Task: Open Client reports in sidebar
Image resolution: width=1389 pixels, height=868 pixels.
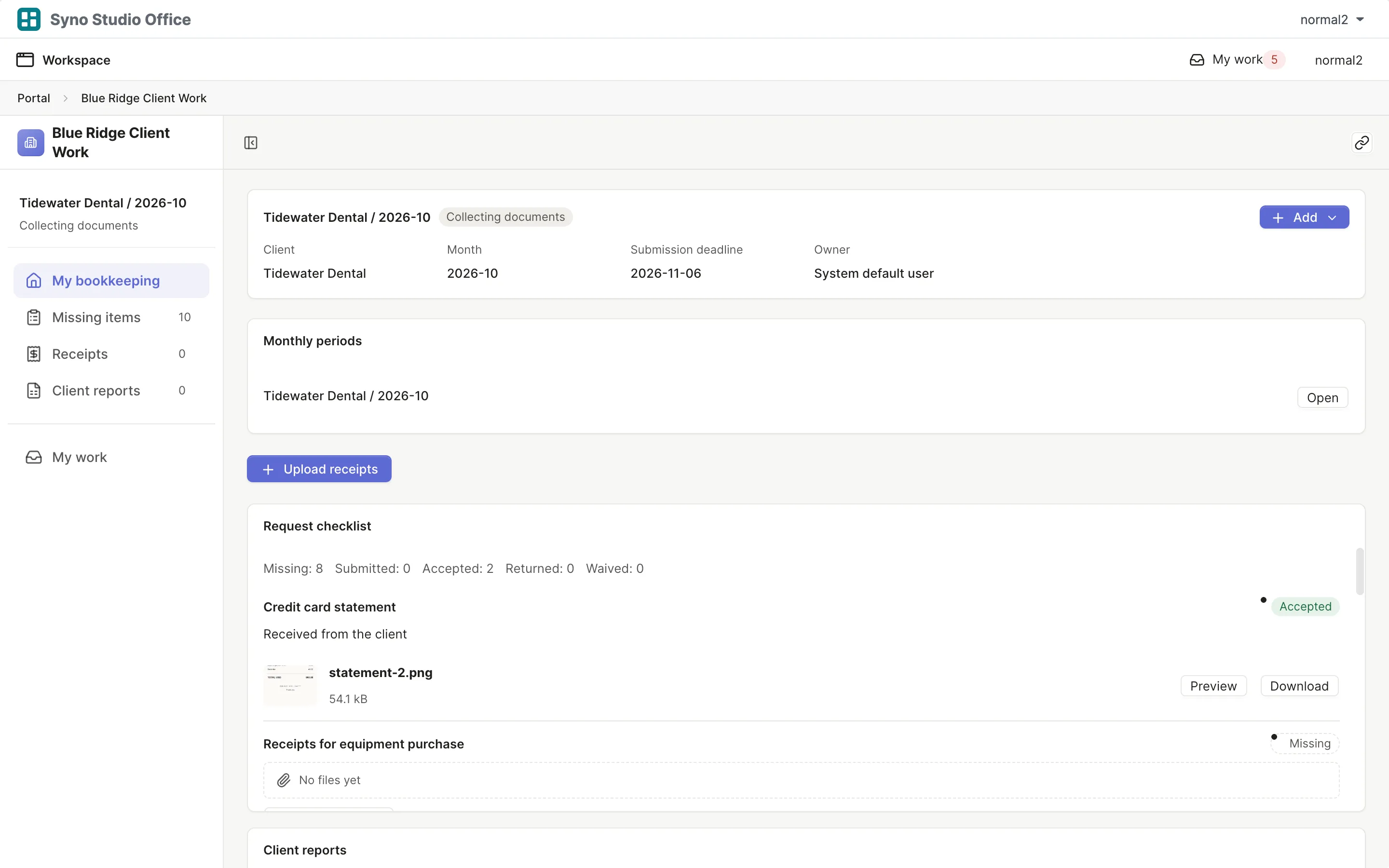Action: point(111,391)
